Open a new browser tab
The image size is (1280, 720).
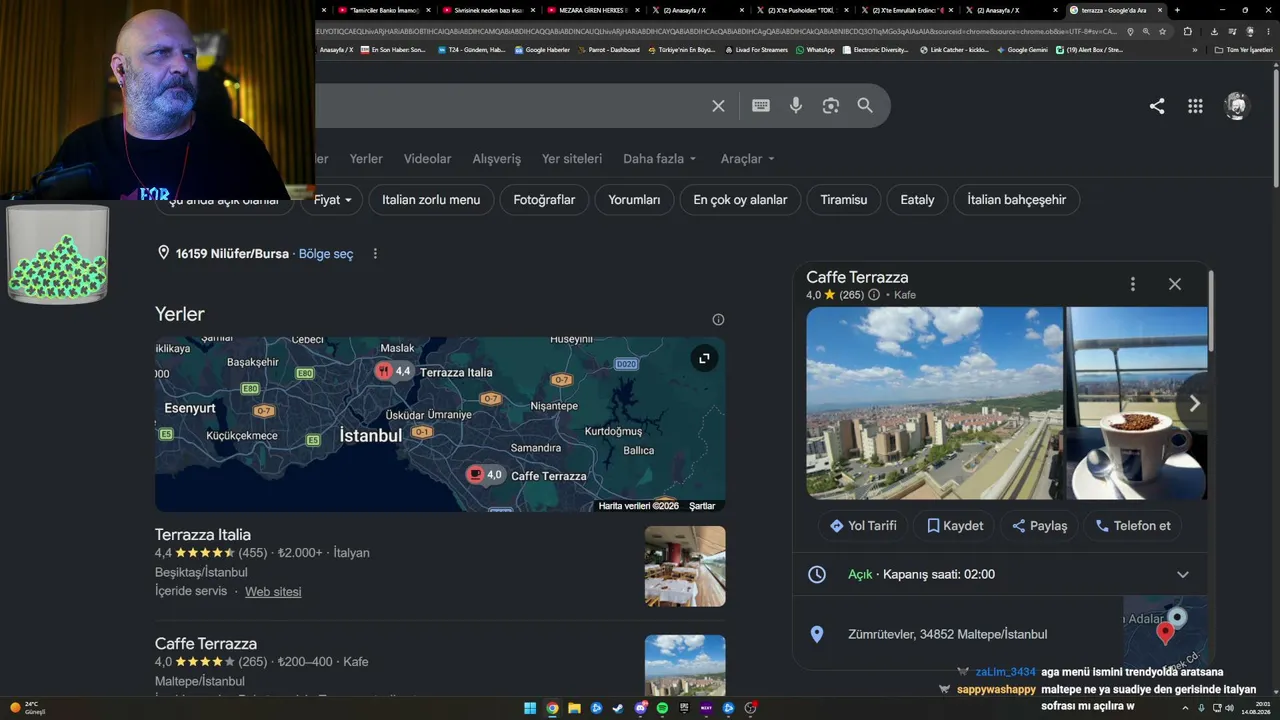[x=1177, y=10]
